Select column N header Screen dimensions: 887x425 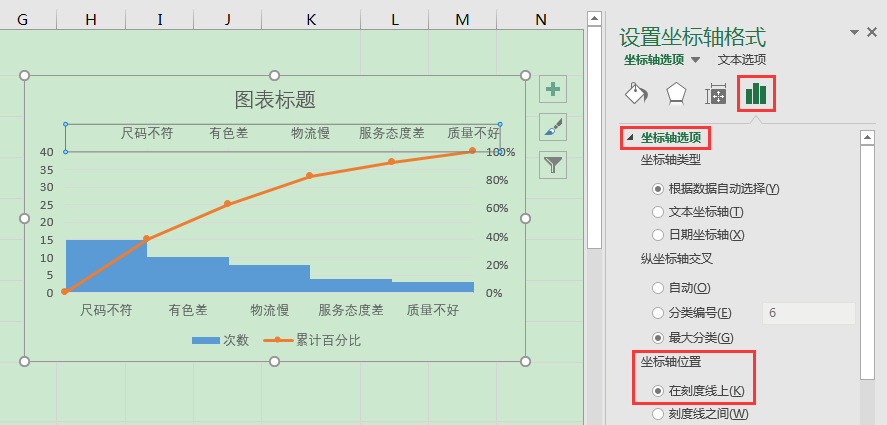[541, 19]
